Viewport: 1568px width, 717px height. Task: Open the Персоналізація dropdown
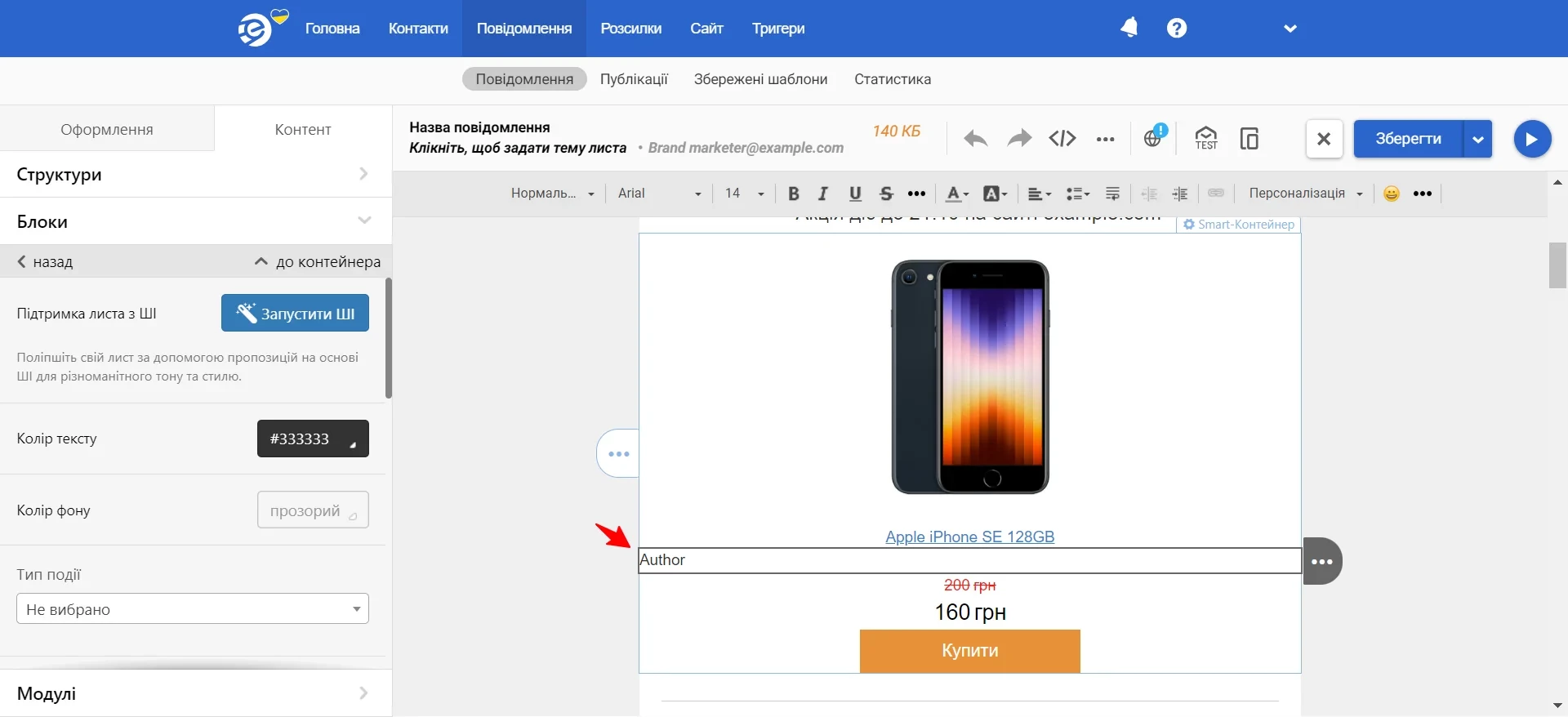[1306, 194]
